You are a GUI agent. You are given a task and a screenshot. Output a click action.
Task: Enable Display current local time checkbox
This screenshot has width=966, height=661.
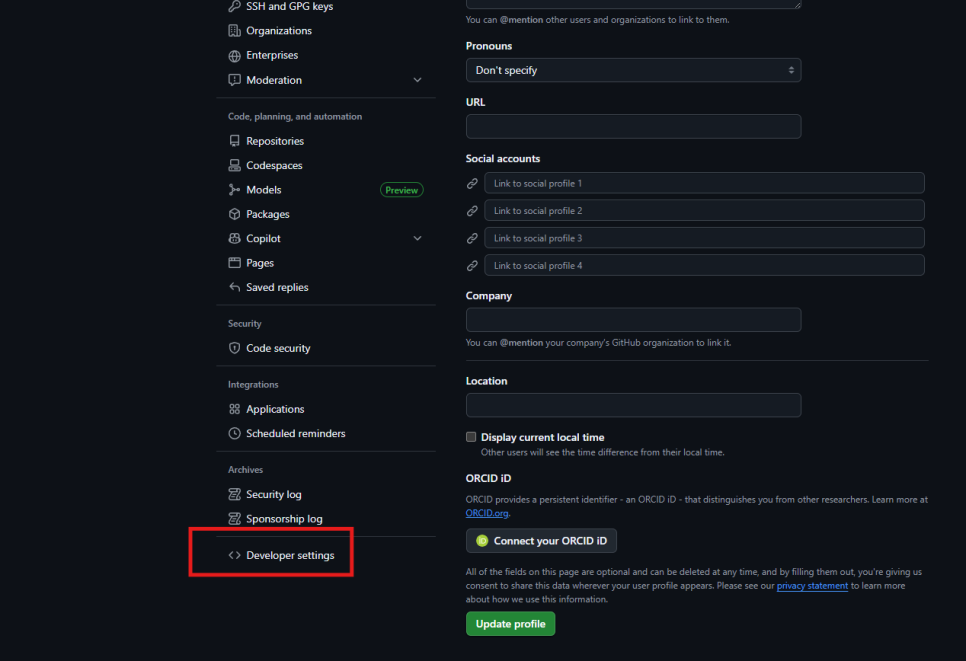[x=471, y=437]
